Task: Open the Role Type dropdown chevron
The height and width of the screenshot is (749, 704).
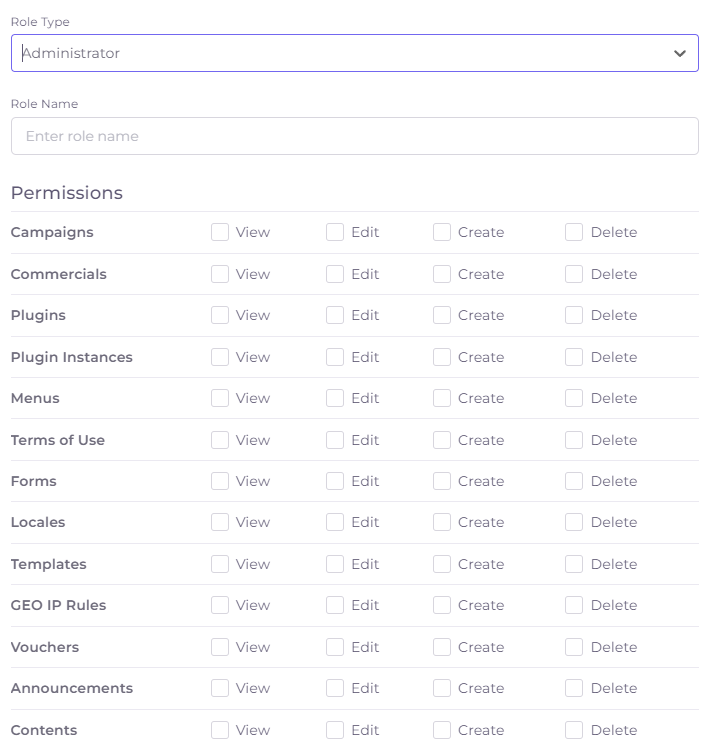Action: (x=679, y=54)
